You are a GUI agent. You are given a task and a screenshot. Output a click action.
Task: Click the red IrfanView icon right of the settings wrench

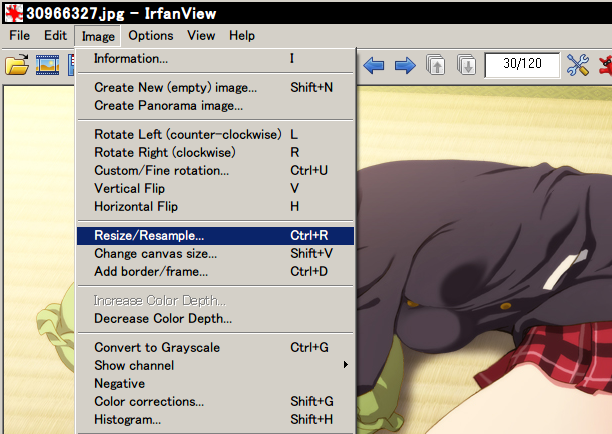tap(606, 65)
